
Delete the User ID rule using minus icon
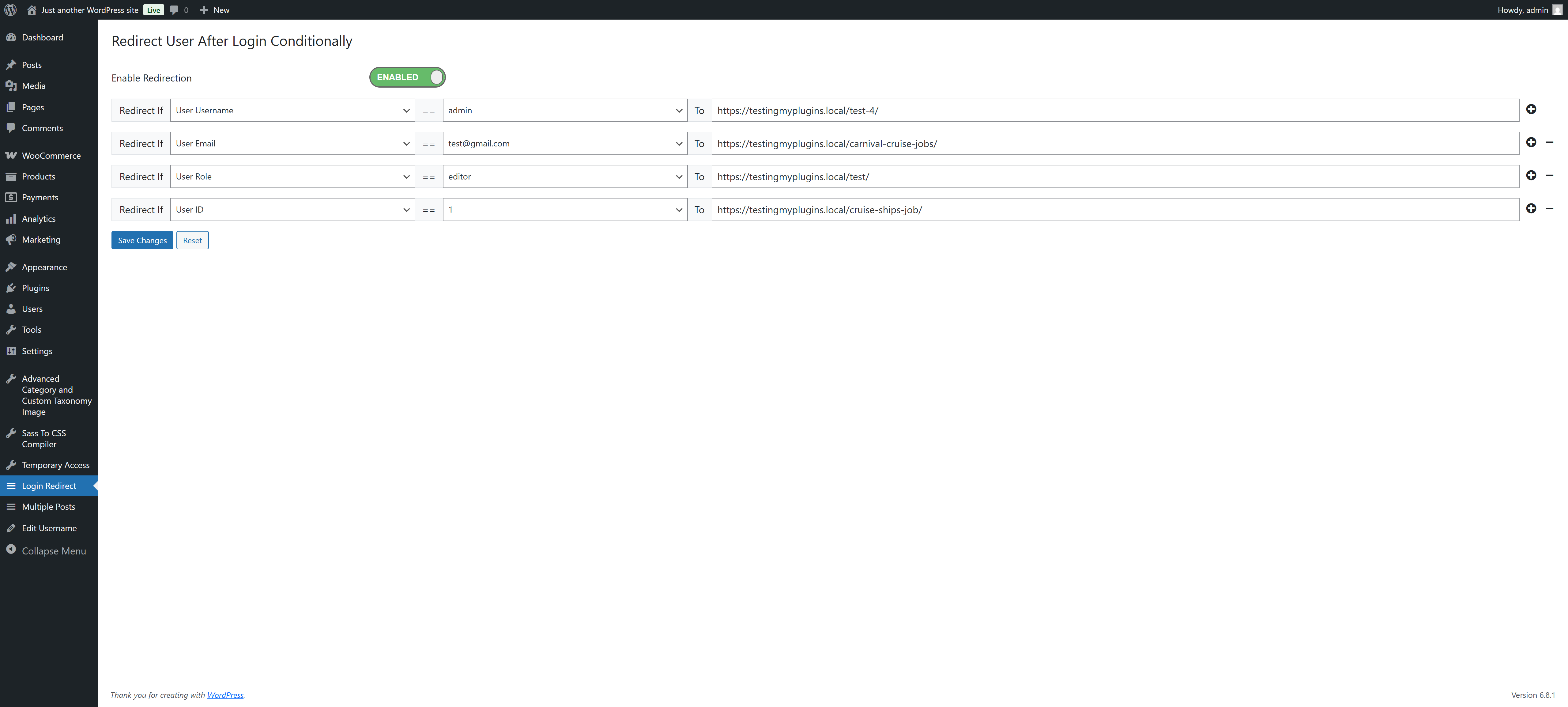click(1549, 209)
